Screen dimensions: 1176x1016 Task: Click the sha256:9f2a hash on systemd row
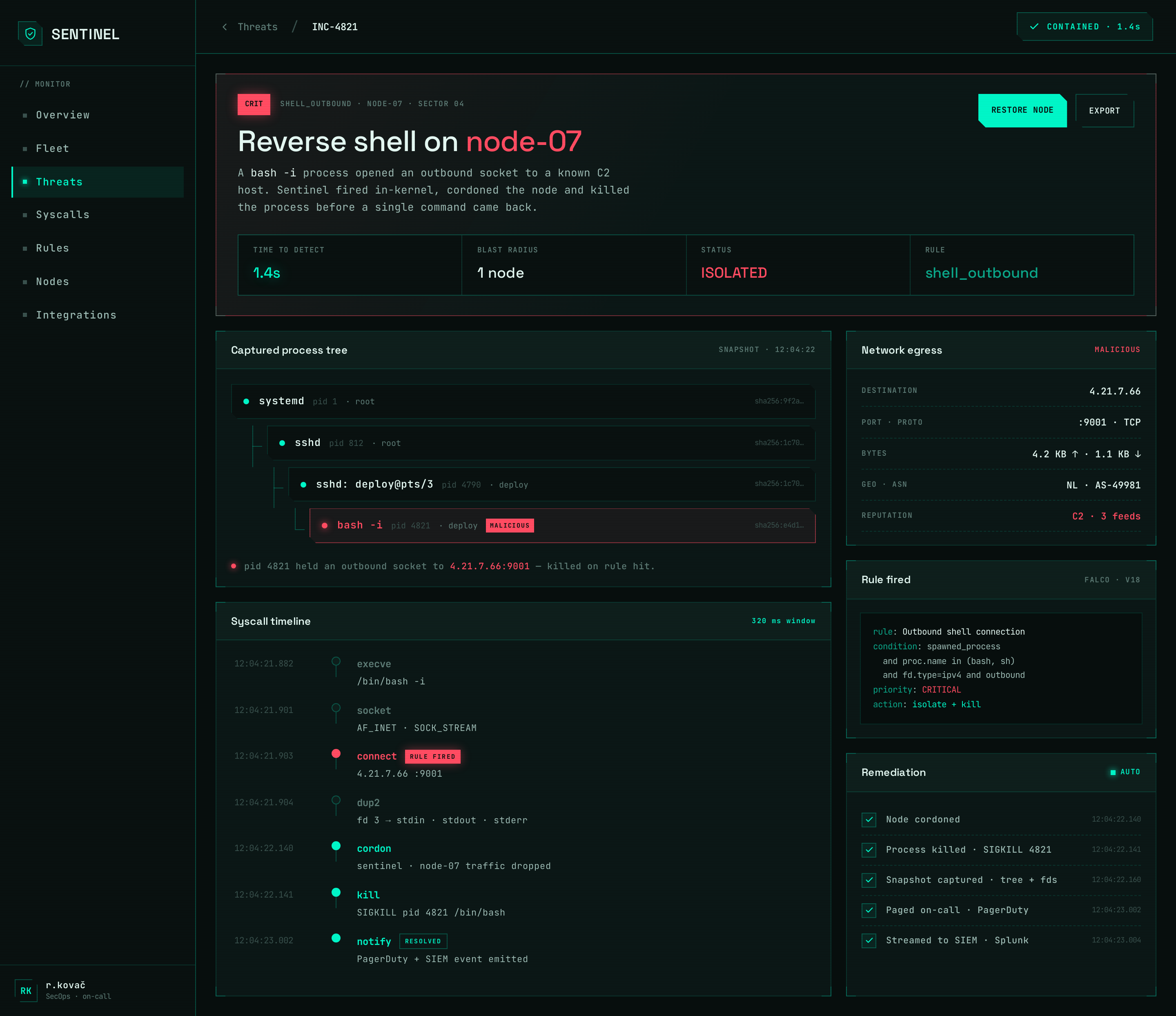click(x=779, y=401)
